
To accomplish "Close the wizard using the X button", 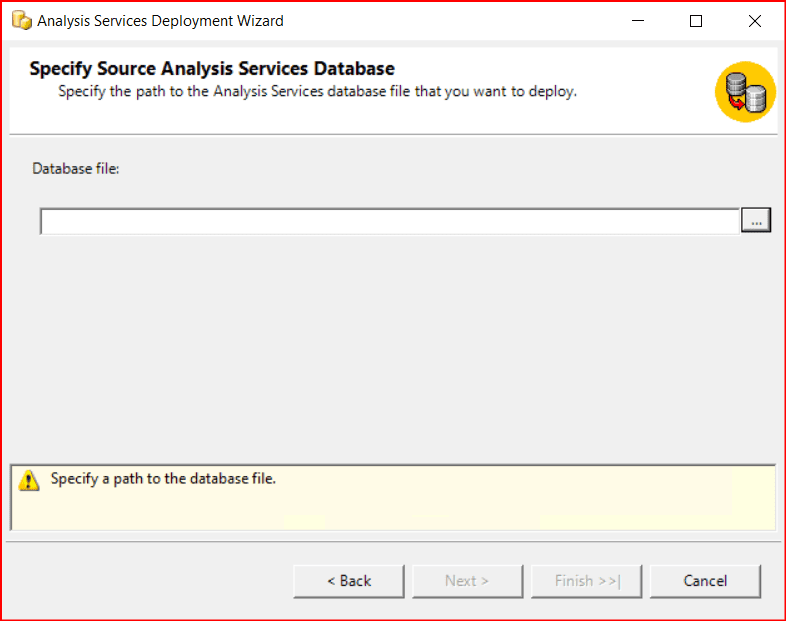I will click(x=754, y=21).
